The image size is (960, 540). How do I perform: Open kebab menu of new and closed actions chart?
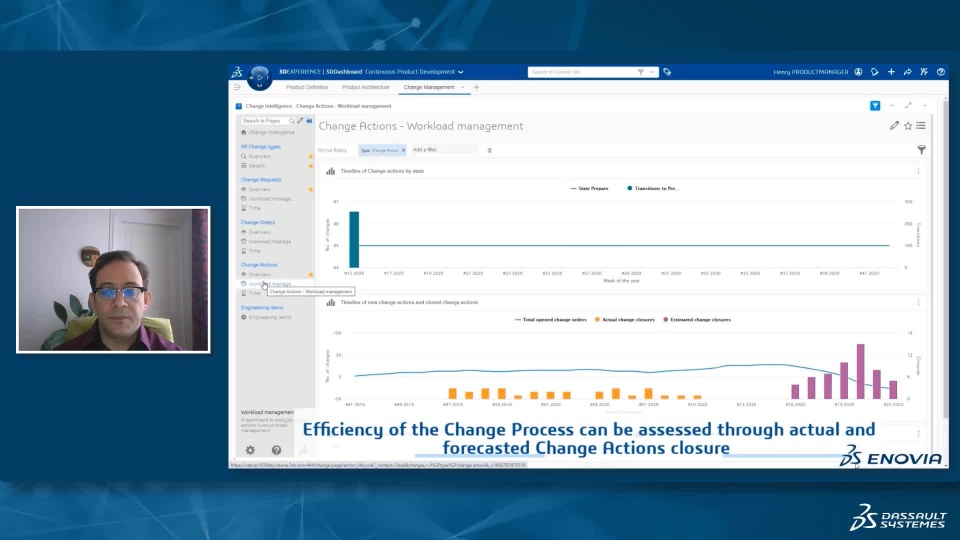pos(918,302)
